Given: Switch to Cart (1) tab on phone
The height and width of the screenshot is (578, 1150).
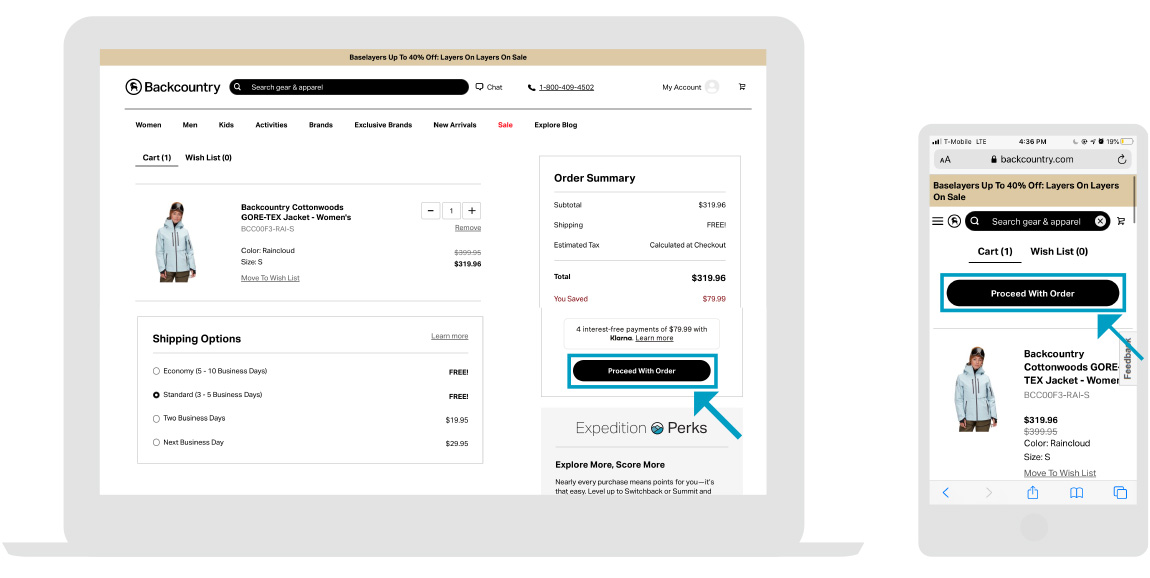Looking at the screenshot, I should click(x=995, y=252).
